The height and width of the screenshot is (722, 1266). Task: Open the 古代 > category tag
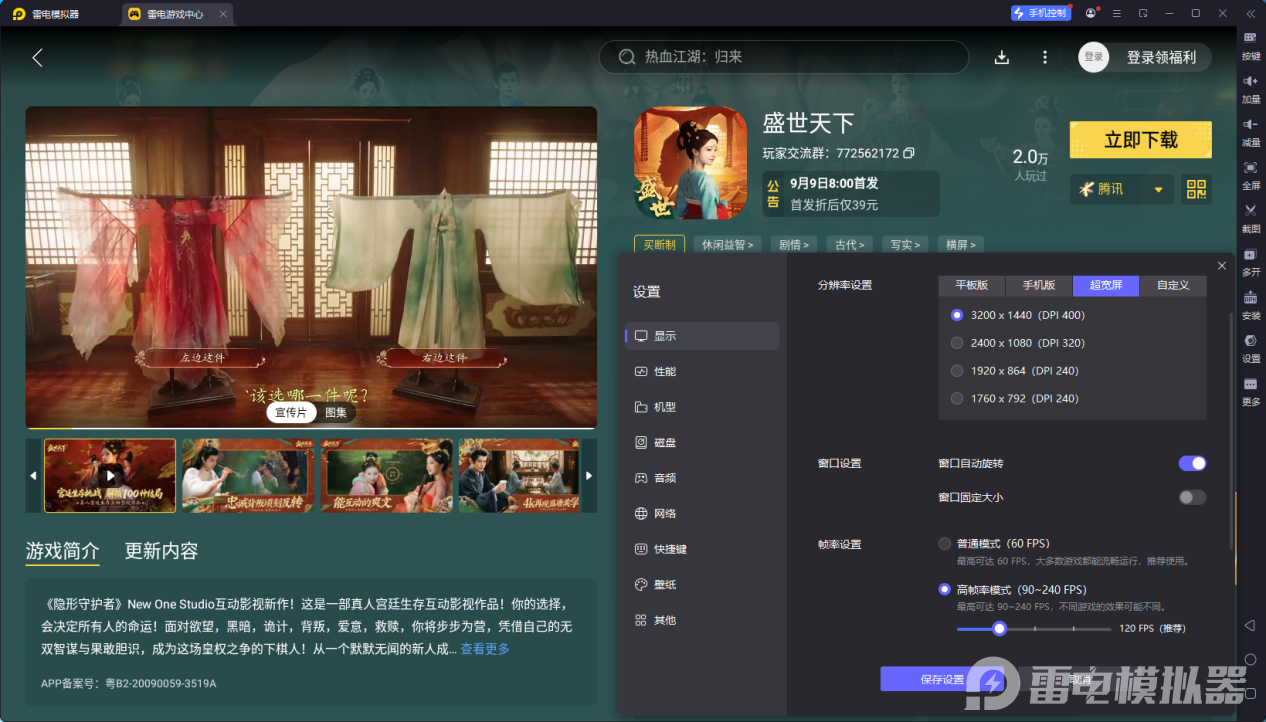[850, 244]
